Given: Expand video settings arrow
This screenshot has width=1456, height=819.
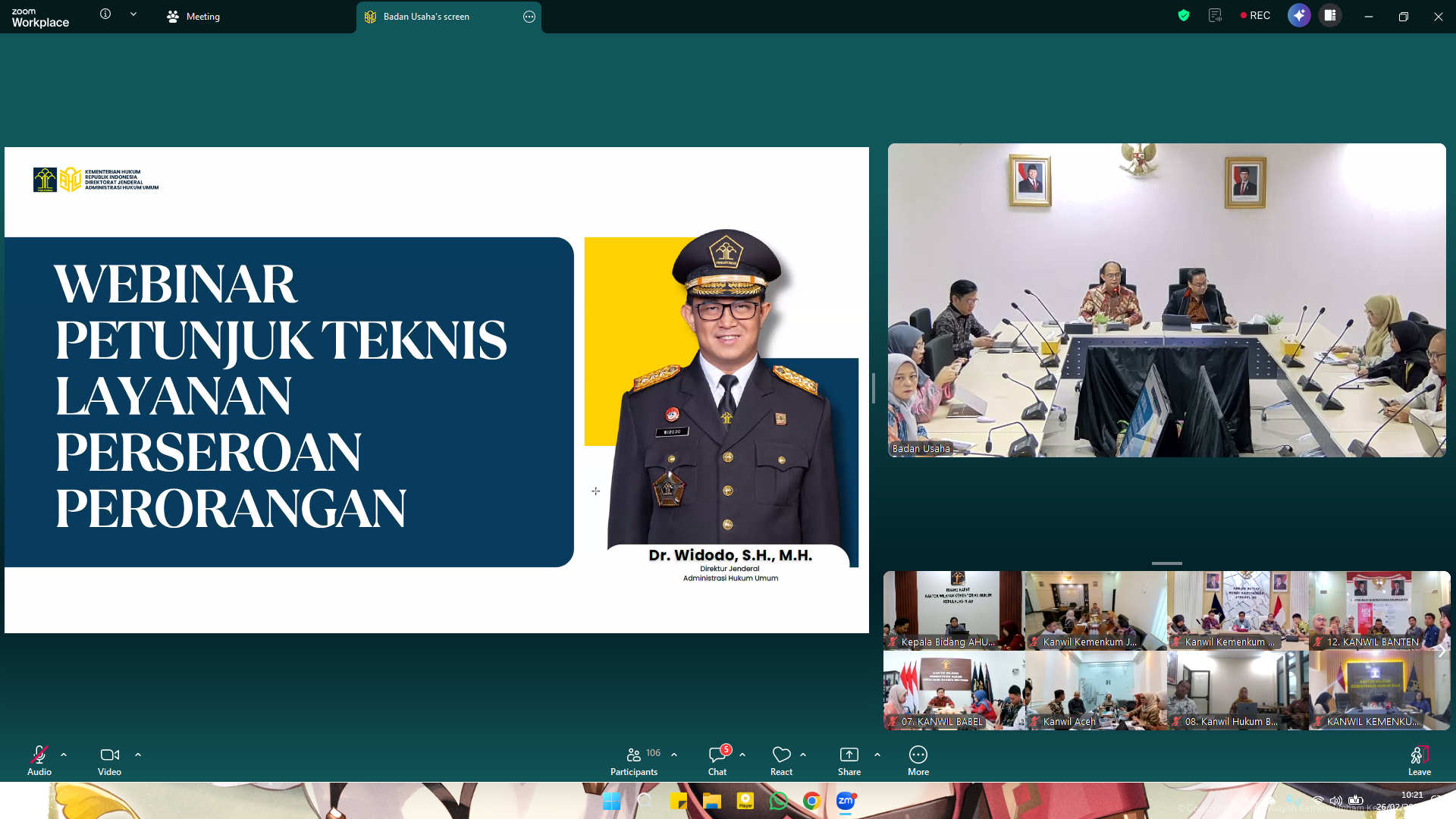Looking at the screenshot, I should [x=138, y=755].
